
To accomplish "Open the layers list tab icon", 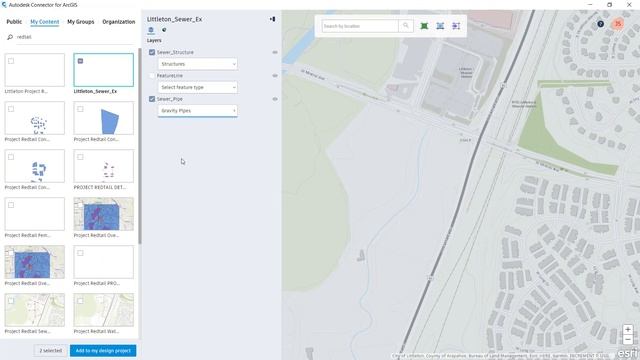I will pos(151,30).
